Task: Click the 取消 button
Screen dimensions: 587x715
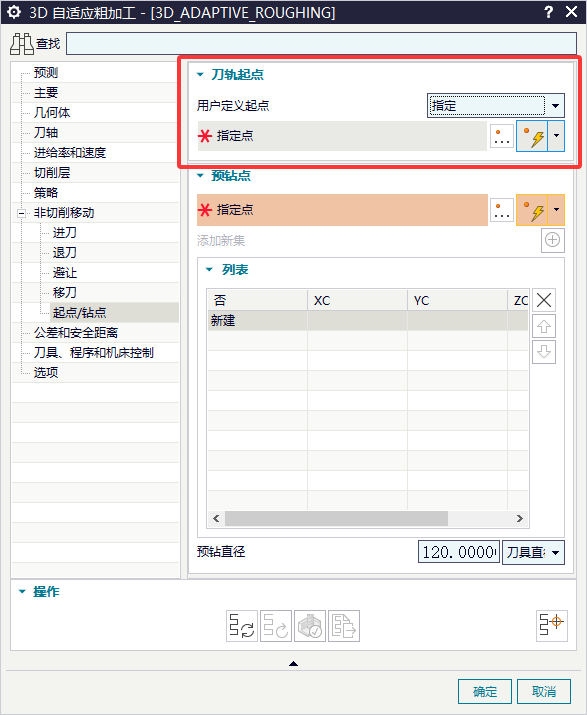Action: [544, 691]
